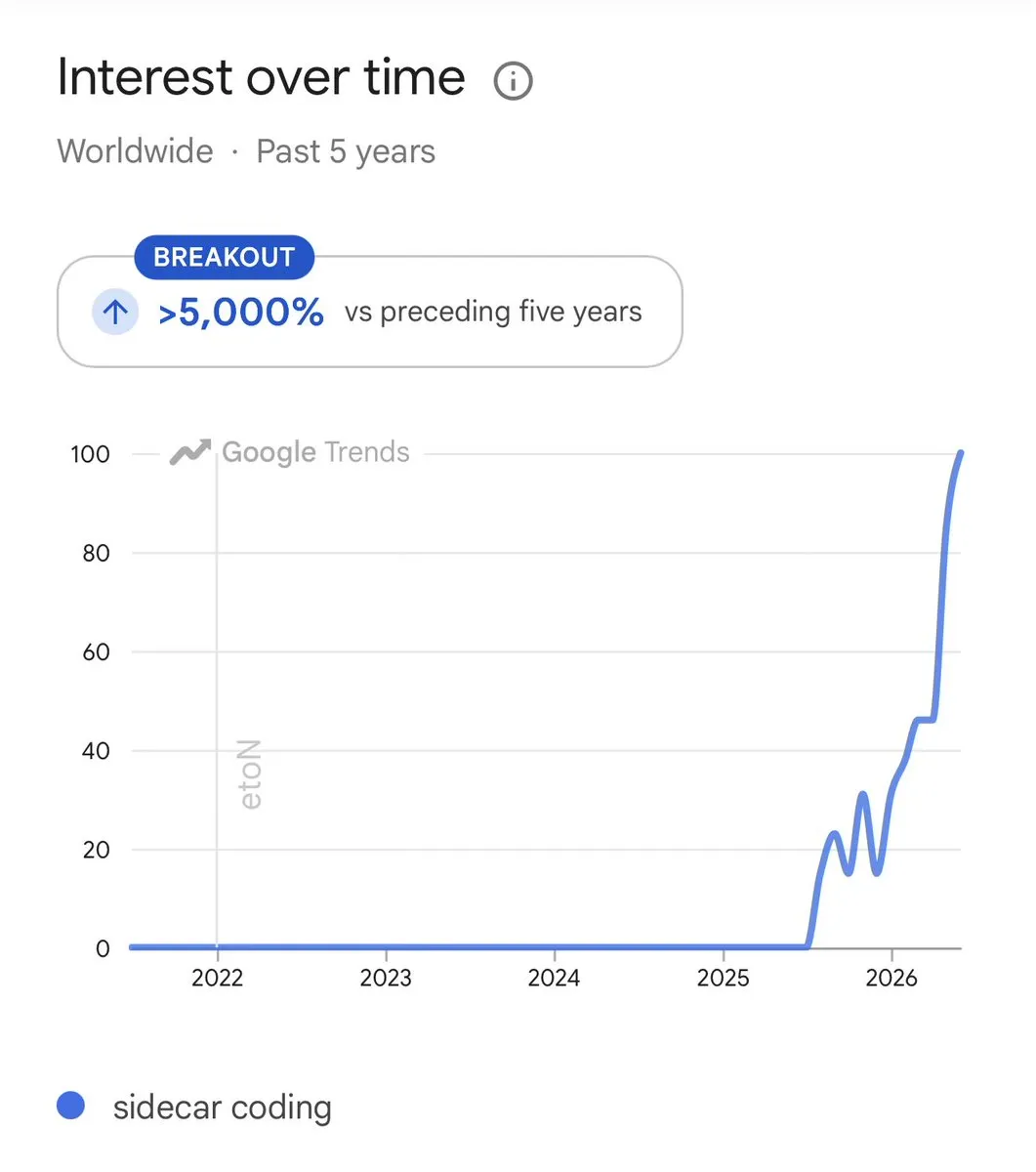This screenshot has width=1036, height=1172.
Task: Select the 2022 label on time axis
Action: 217,978
